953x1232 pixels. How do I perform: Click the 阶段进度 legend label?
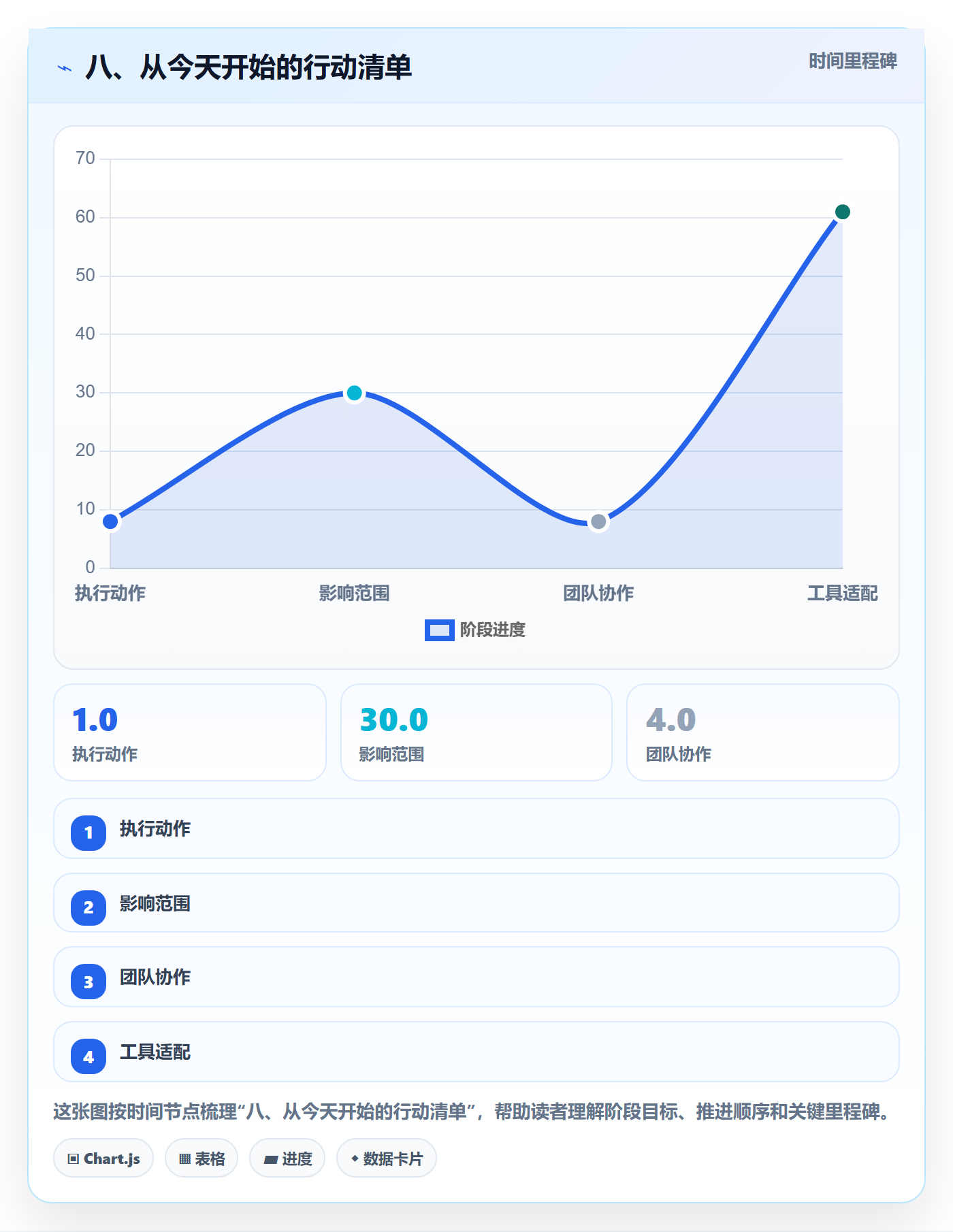coord(493,630)
